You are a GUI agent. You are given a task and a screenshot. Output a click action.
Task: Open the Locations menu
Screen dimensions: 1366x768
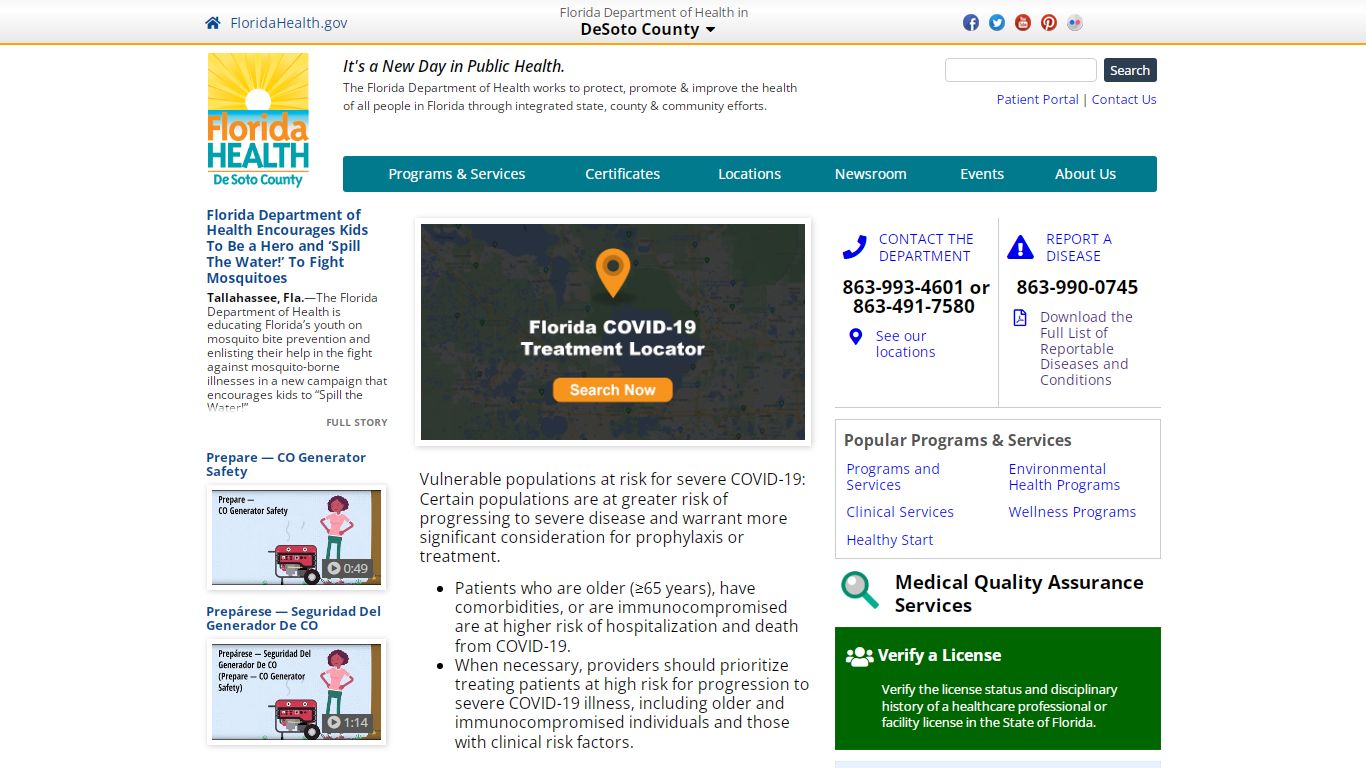(x=750, y=174)
